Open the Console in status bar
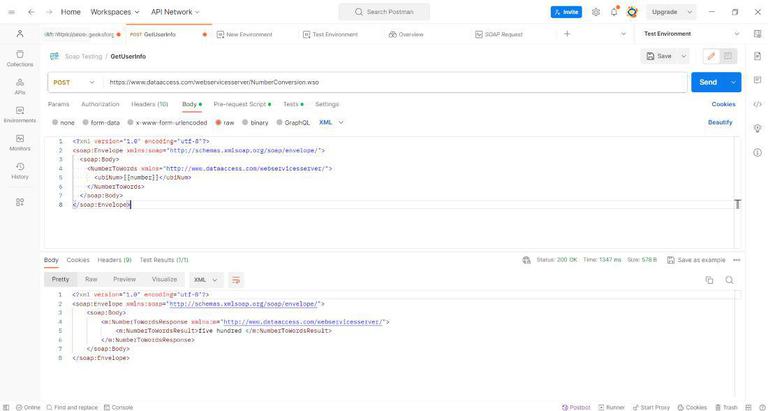Screen dimensions: 768x411 [x=118, y=407]
